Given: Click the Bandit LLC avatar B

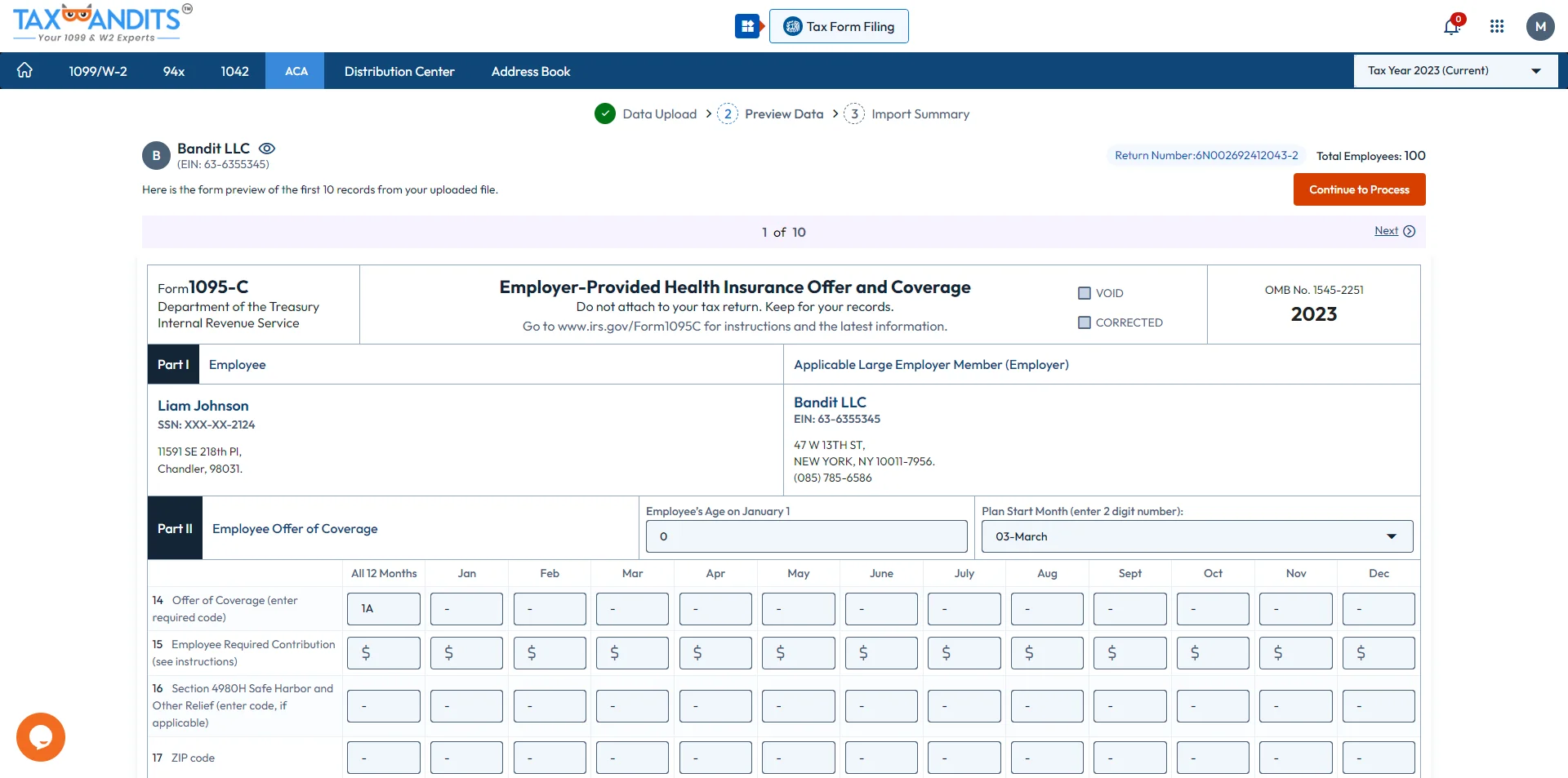Looking at the screenshot, I should pyautogui.click(x=156, y=156).
